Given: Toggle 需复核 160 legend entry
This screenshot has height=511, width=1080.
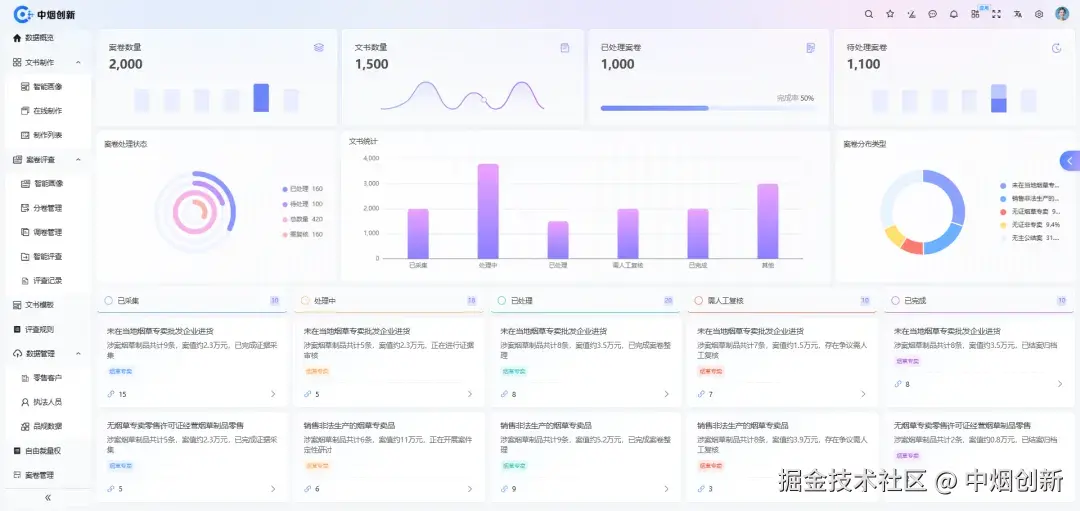Looking at the screenshot, I should (x=302, y=234).
